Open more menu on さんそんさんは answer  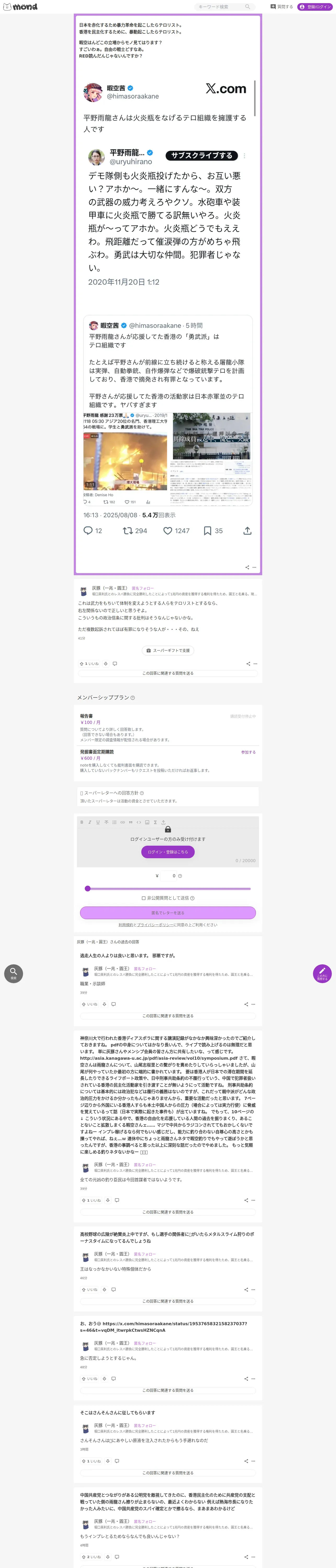click(x=254, y=1461)
